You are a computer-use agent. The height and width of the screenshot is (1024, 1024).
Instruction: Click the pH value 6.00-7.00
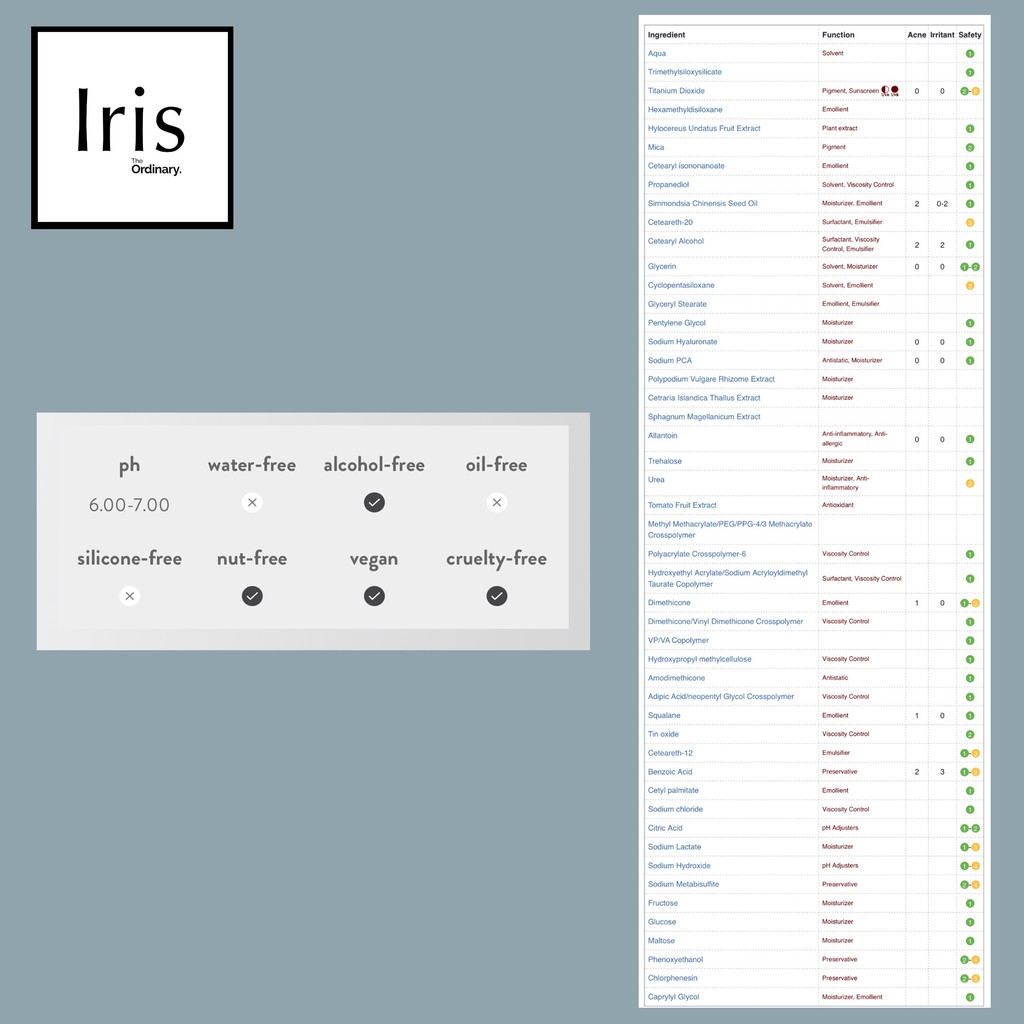click(129, 505)
